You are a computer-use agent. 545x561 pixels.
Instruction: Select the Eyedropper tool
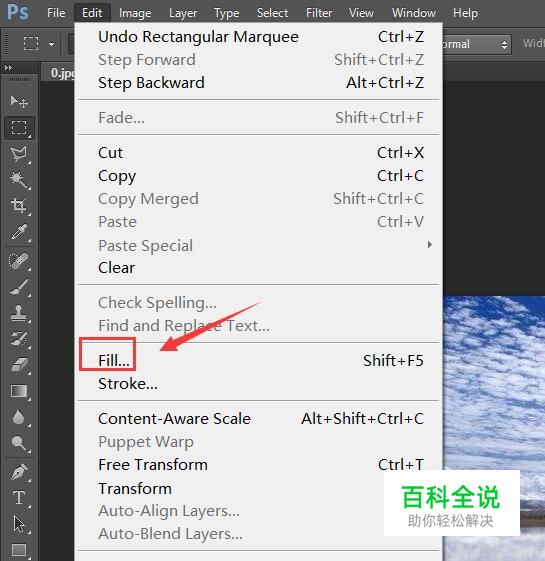pyautogui.click(x=19, y=232)
